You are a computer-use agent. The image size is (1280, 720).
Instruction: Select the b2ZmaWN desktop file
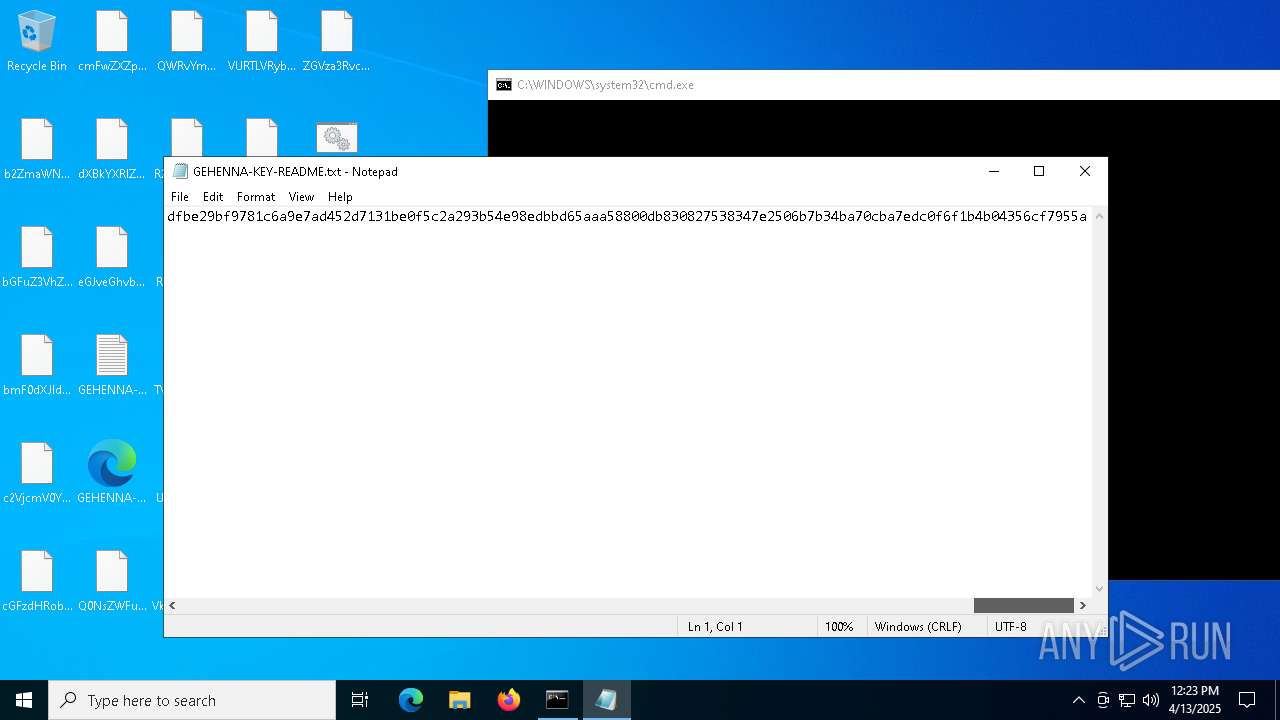pos(37,149)
